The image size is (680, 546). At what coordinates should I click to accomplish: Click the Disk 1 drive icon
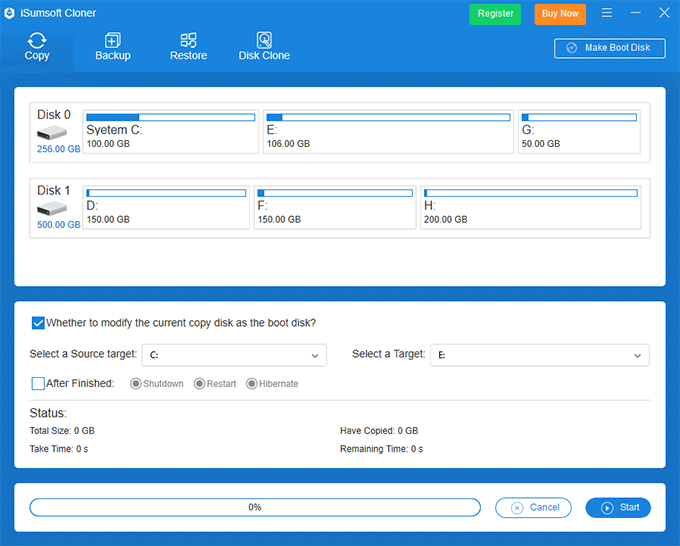54,209
